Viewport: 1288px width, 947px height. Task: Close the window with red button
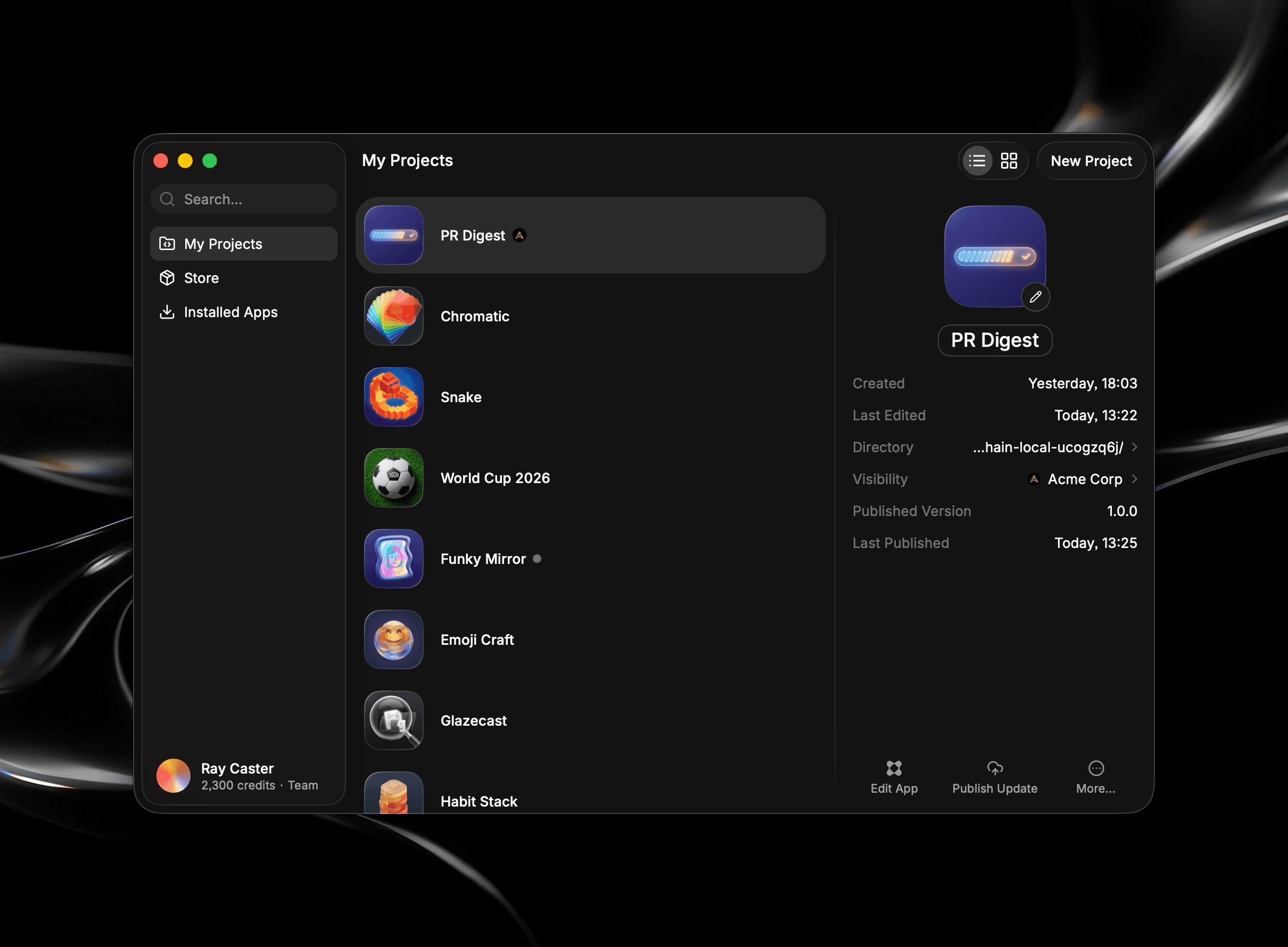(x=161, y=161)
